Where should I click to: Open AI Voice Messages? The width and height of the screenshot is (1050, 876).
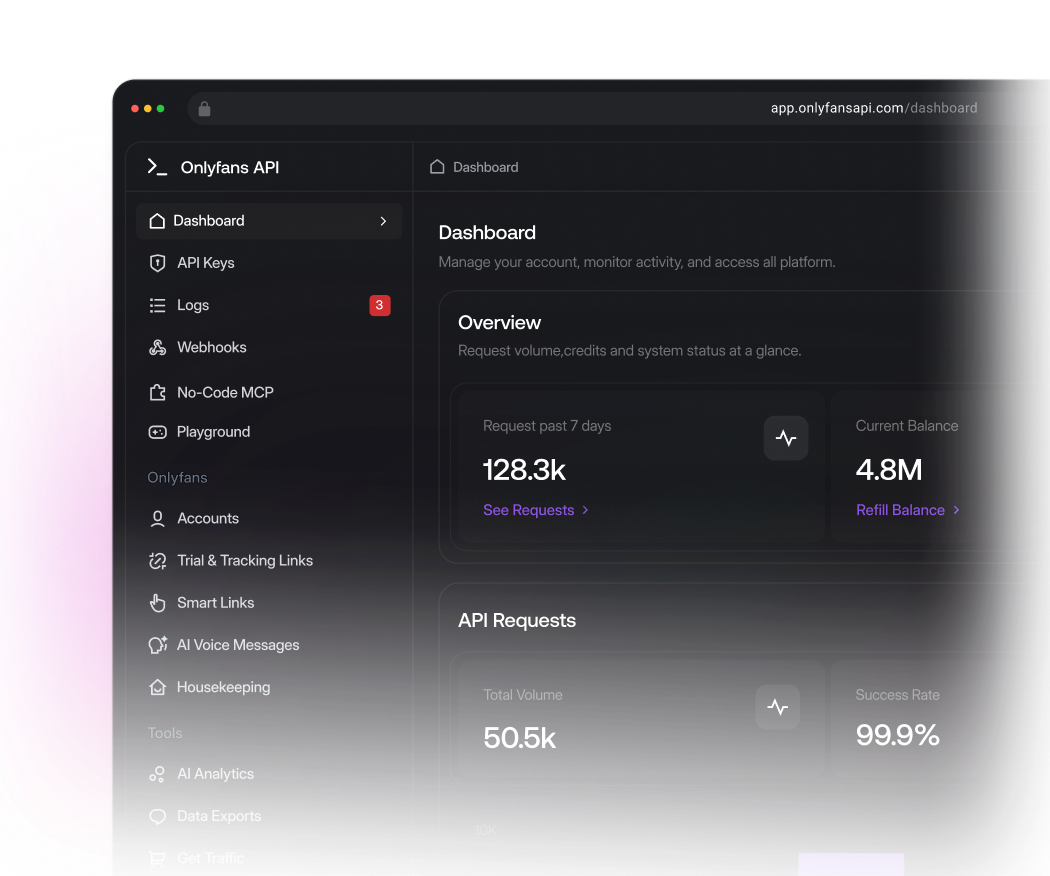click(x=238, y=645)
